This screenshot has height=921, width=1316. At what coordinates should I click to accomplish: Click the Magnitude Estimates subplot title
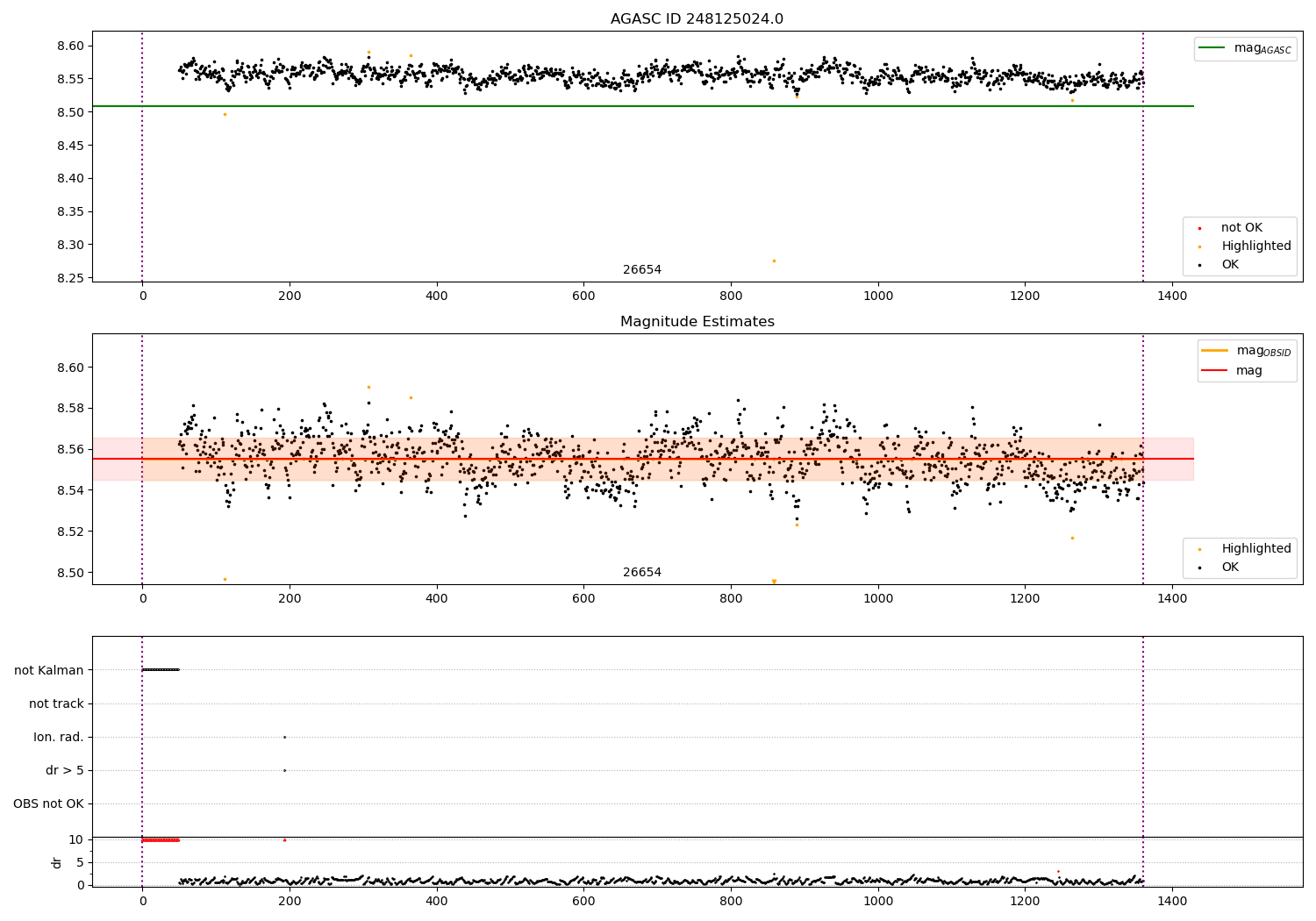[x=697, y=322]
